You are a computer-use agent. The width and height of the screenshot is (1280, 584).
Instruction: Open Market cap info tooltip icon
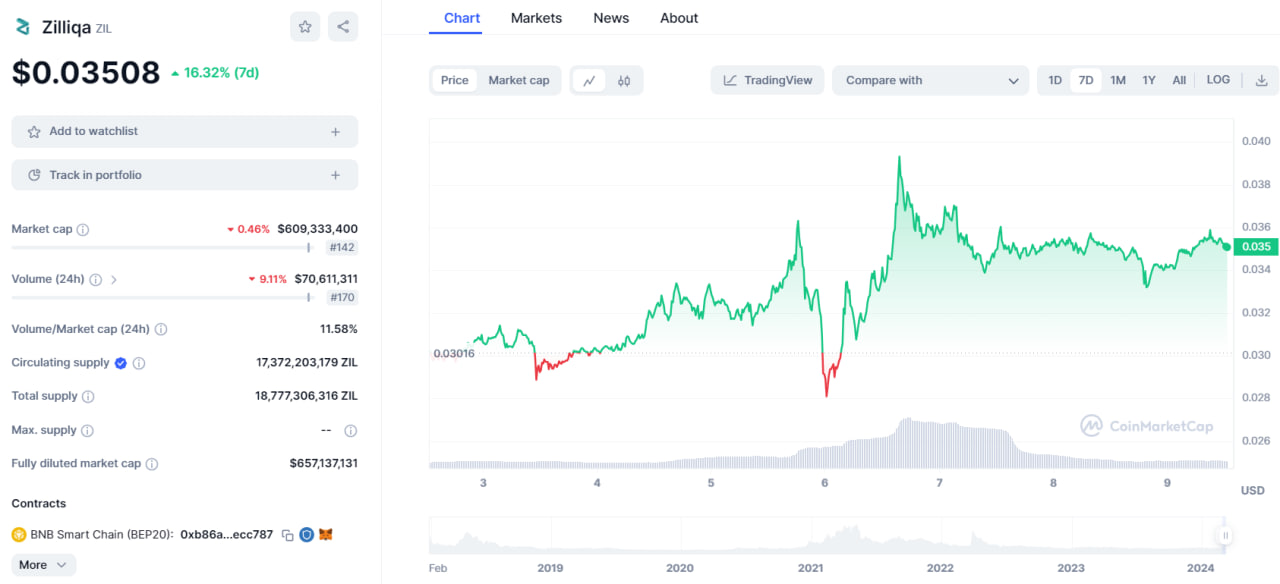tap(83, 230)
